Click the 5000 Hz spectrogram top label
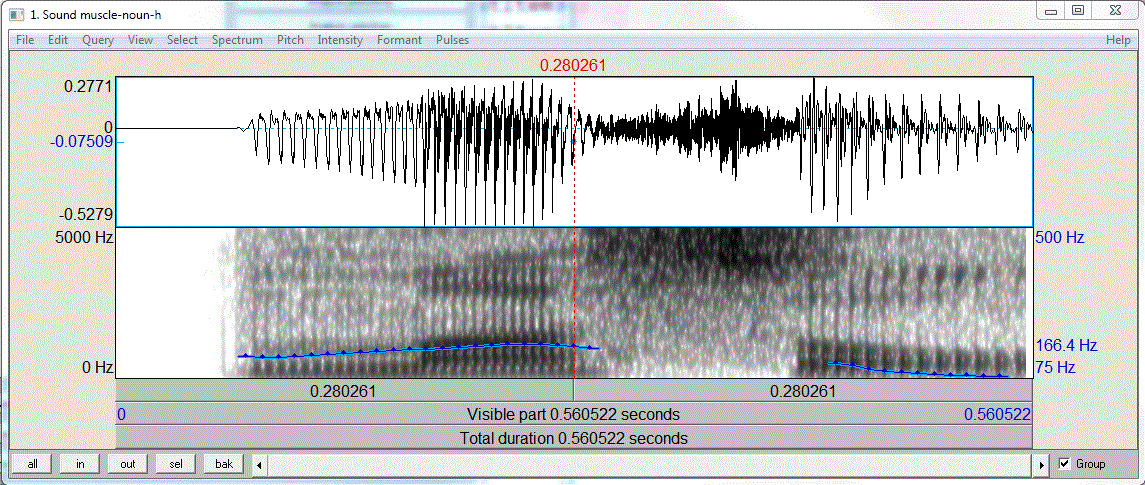Viewport: 1145px width, 485px height. tap(85, 237)
